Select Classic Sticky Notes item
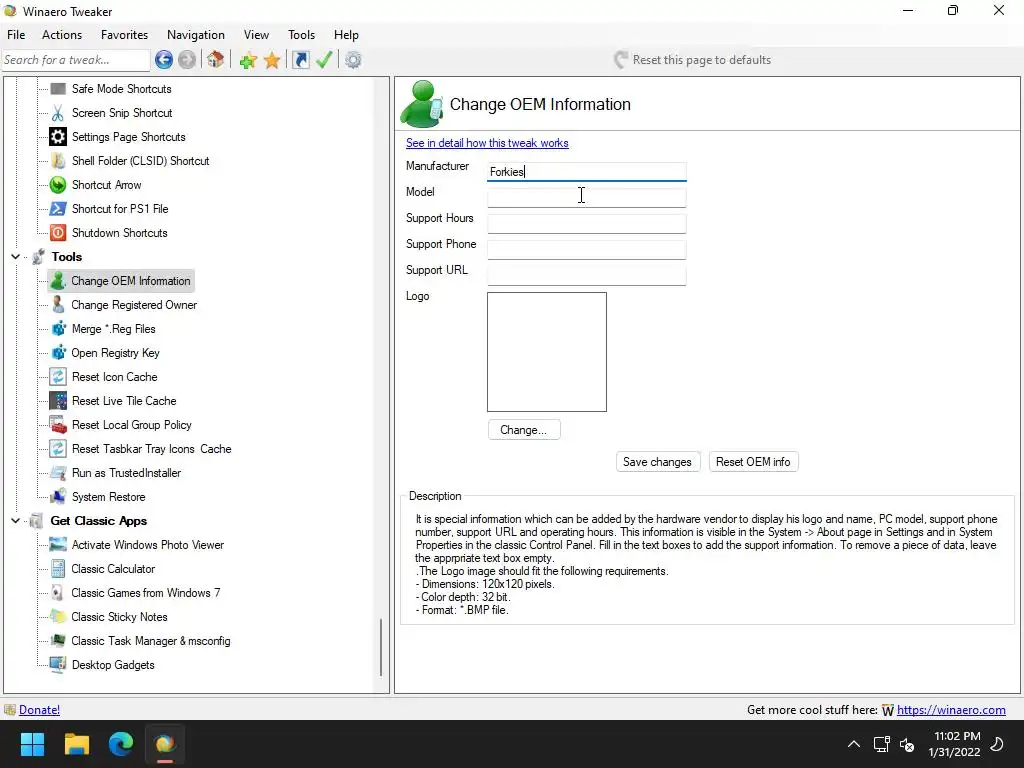 click(120, 617)
